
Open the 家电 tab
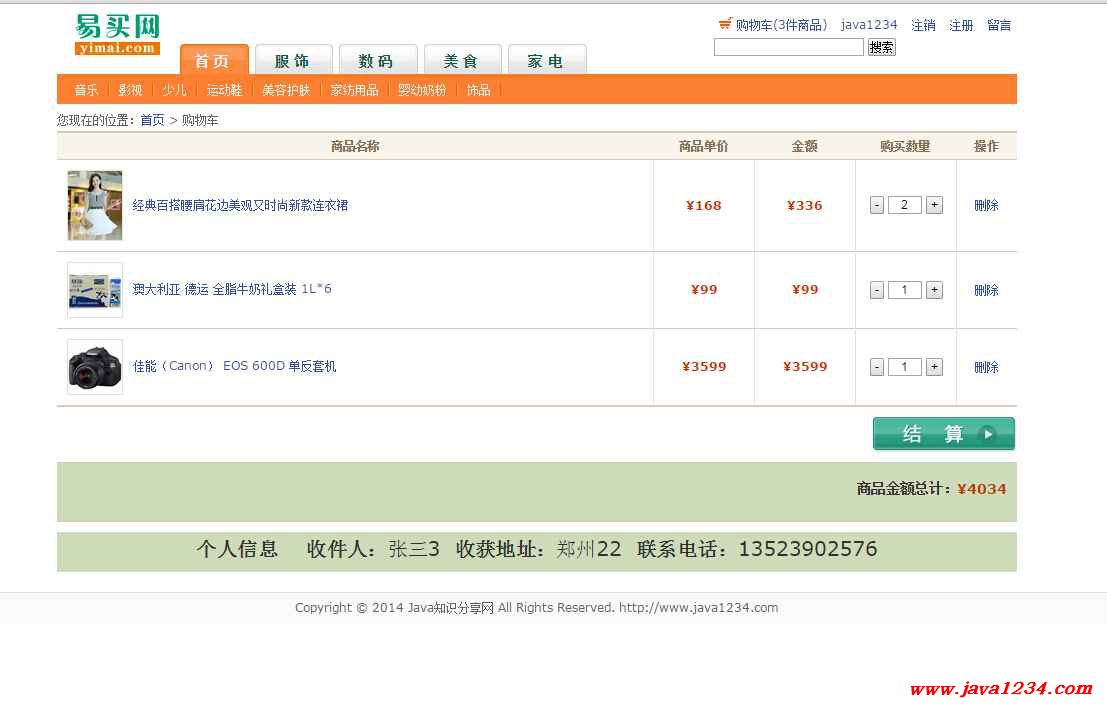coord(546,61)
